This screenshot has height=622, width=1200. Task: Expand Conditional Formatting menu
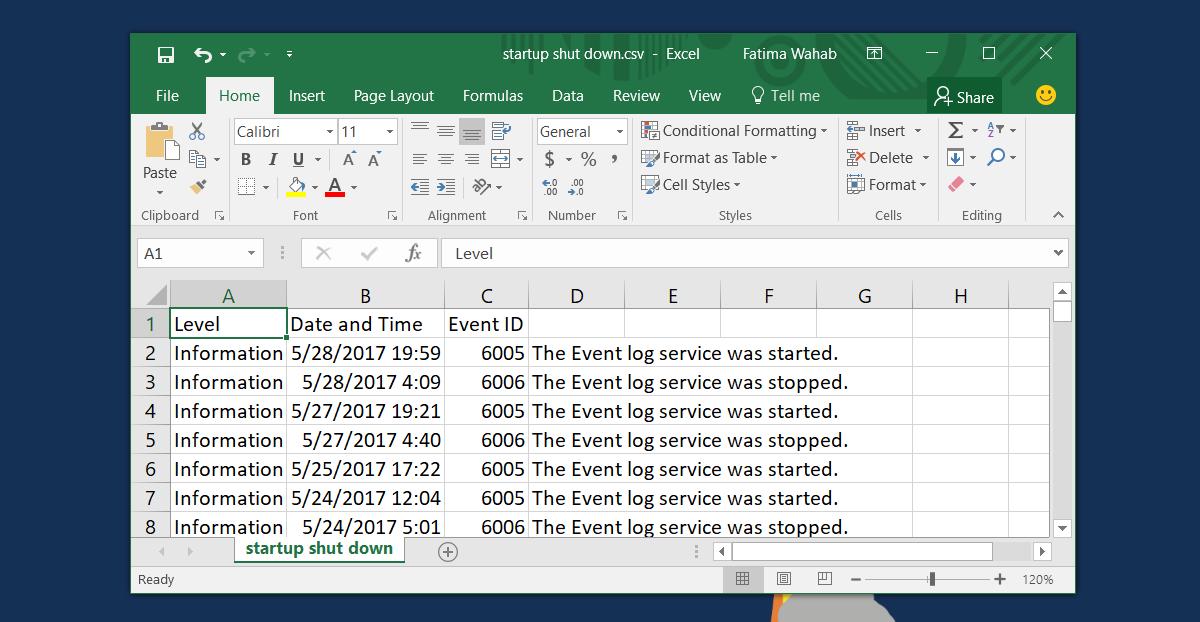(735, 131)
